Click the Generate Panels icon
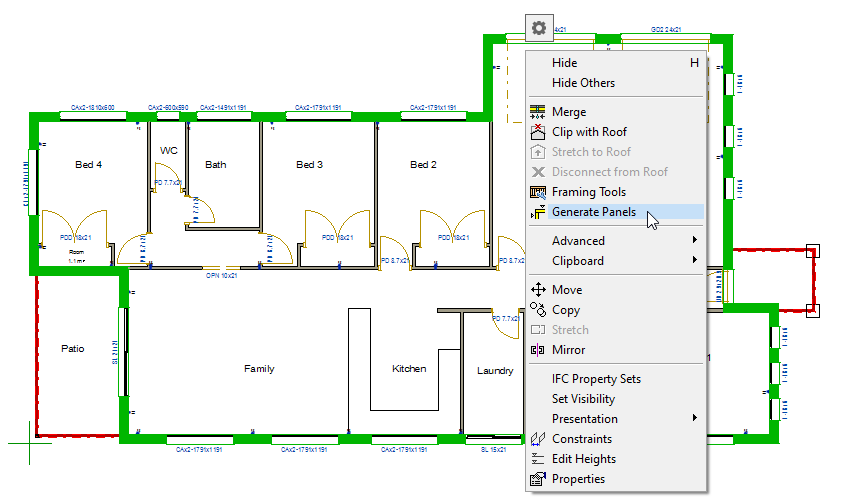The image size is (849, 504). coord(537,212)
